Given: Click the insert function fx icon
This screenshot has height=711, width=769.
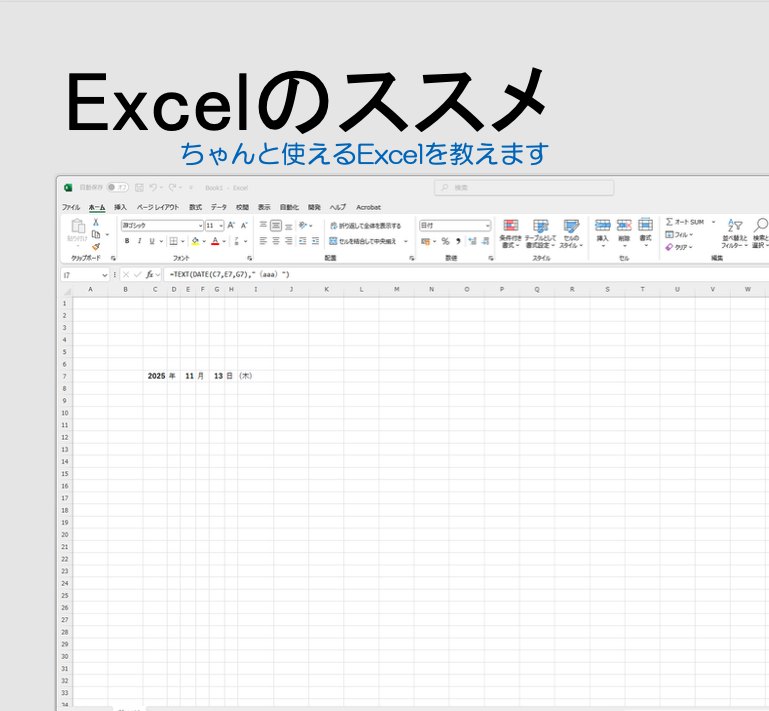Looking at the screenshot, I should (150, 274).
